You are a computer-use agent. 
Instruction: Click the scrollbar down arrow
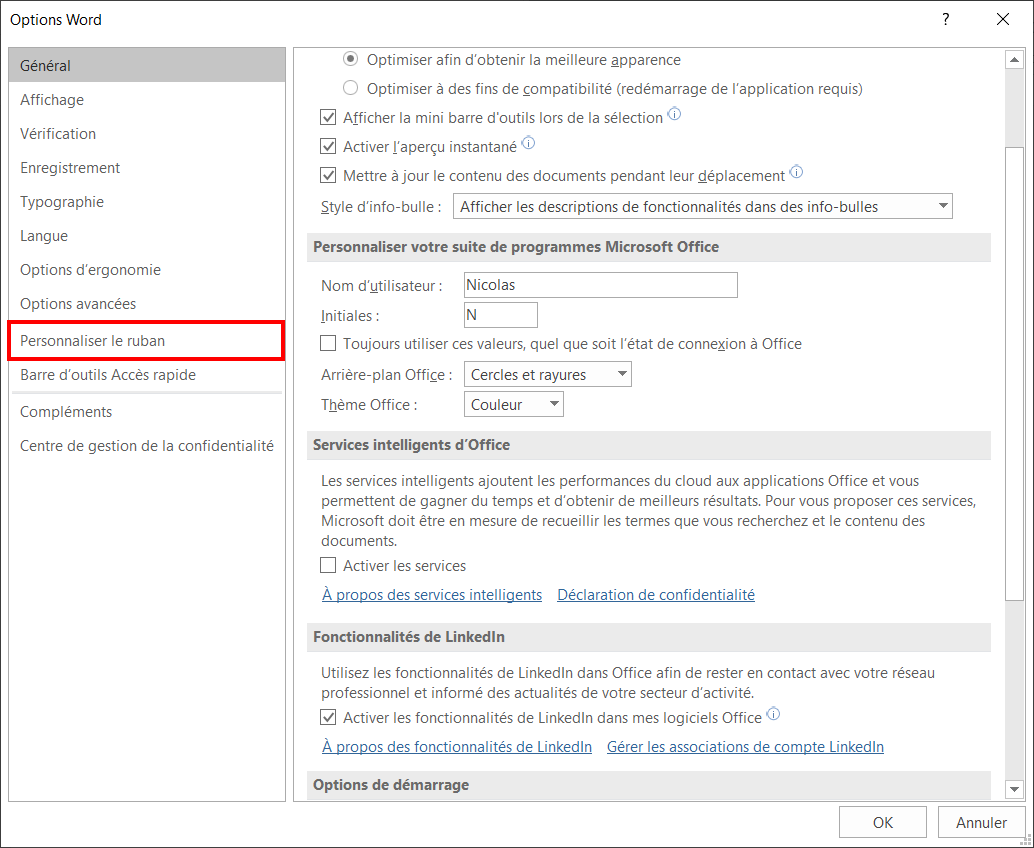pos(1014,789)
